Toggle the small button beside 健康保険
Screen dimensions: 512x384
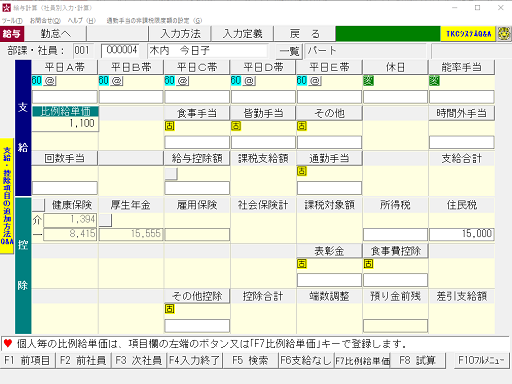[x=38, y=205]
